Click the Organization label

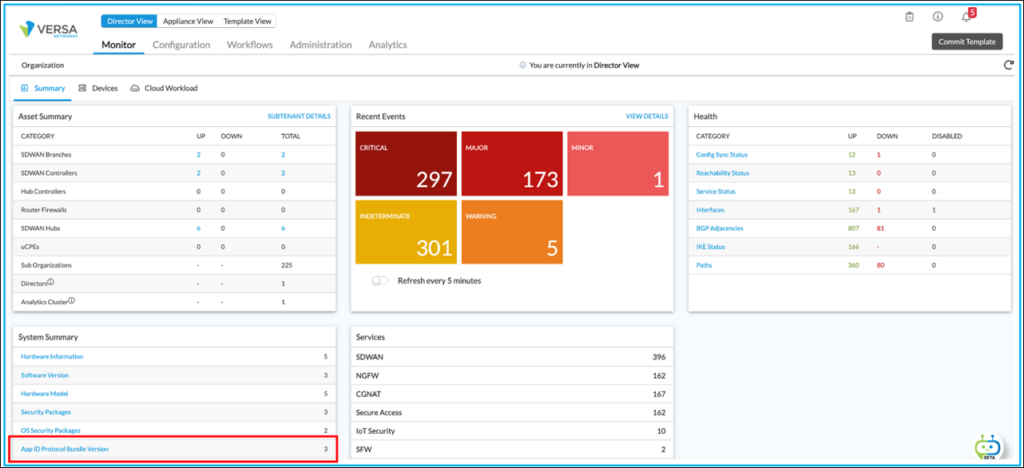[42, 65]
